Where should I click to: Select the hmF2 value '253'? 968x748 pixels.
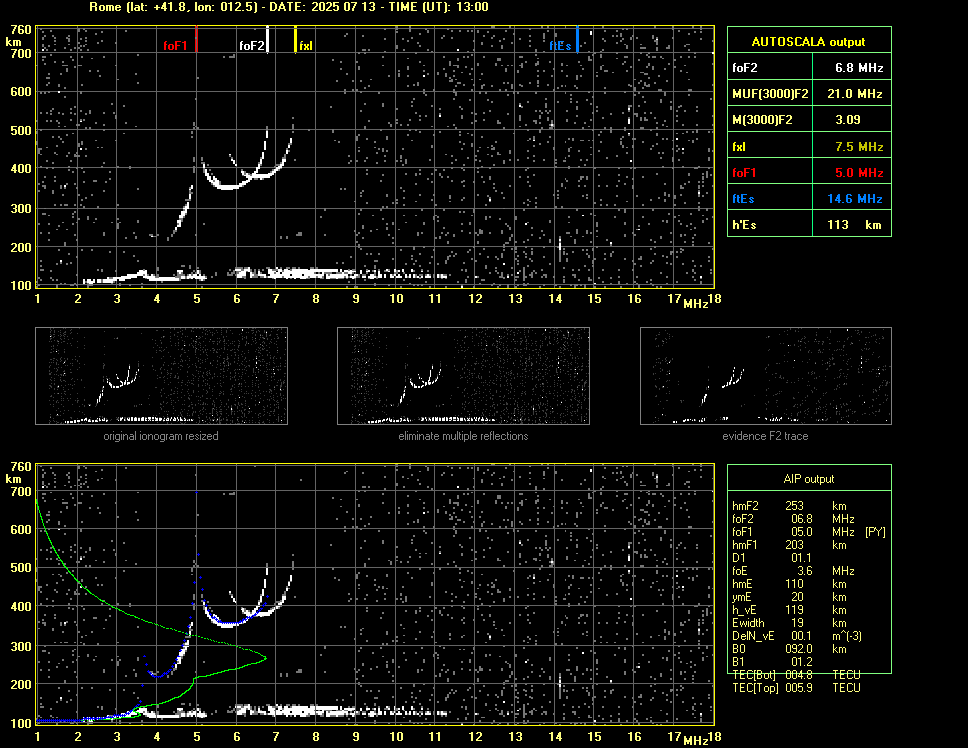coord(795,506)
